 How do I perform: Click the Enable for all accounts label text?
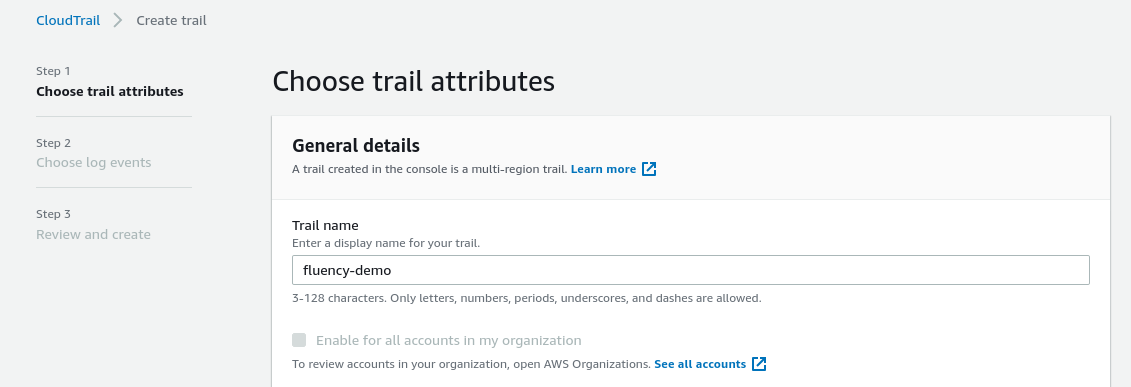[449, 340]
